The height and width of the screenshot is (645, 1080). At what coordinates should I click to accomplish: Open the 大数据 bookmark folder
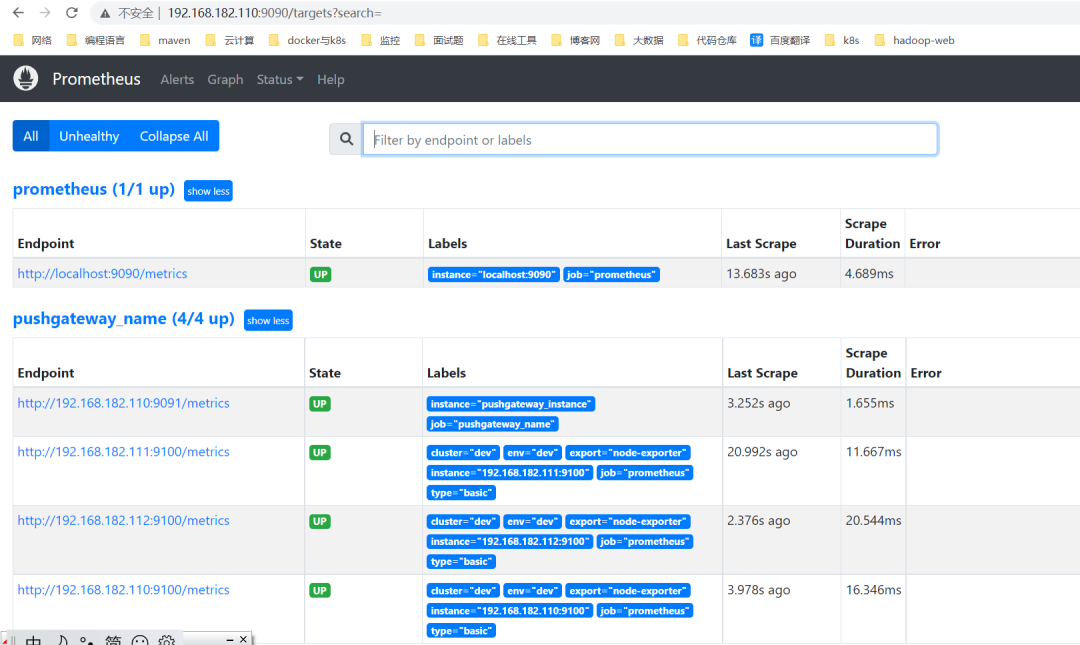tap(638, 40)
